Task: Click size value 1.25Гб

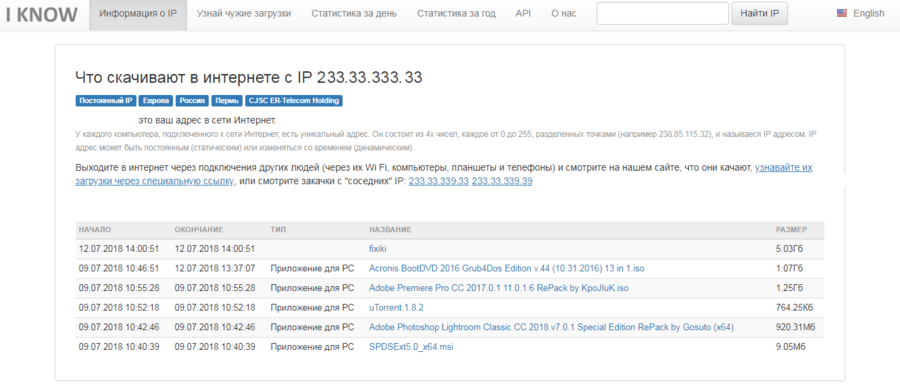Action: coord(789,288)
